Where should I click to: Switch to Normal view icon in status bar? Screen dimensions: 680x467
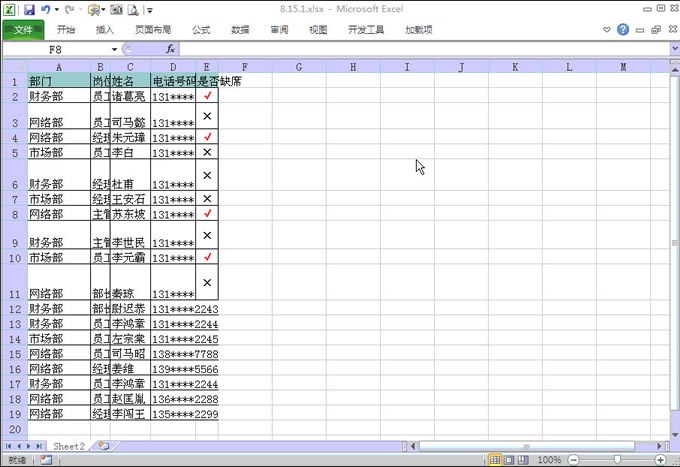coord(495,460)
